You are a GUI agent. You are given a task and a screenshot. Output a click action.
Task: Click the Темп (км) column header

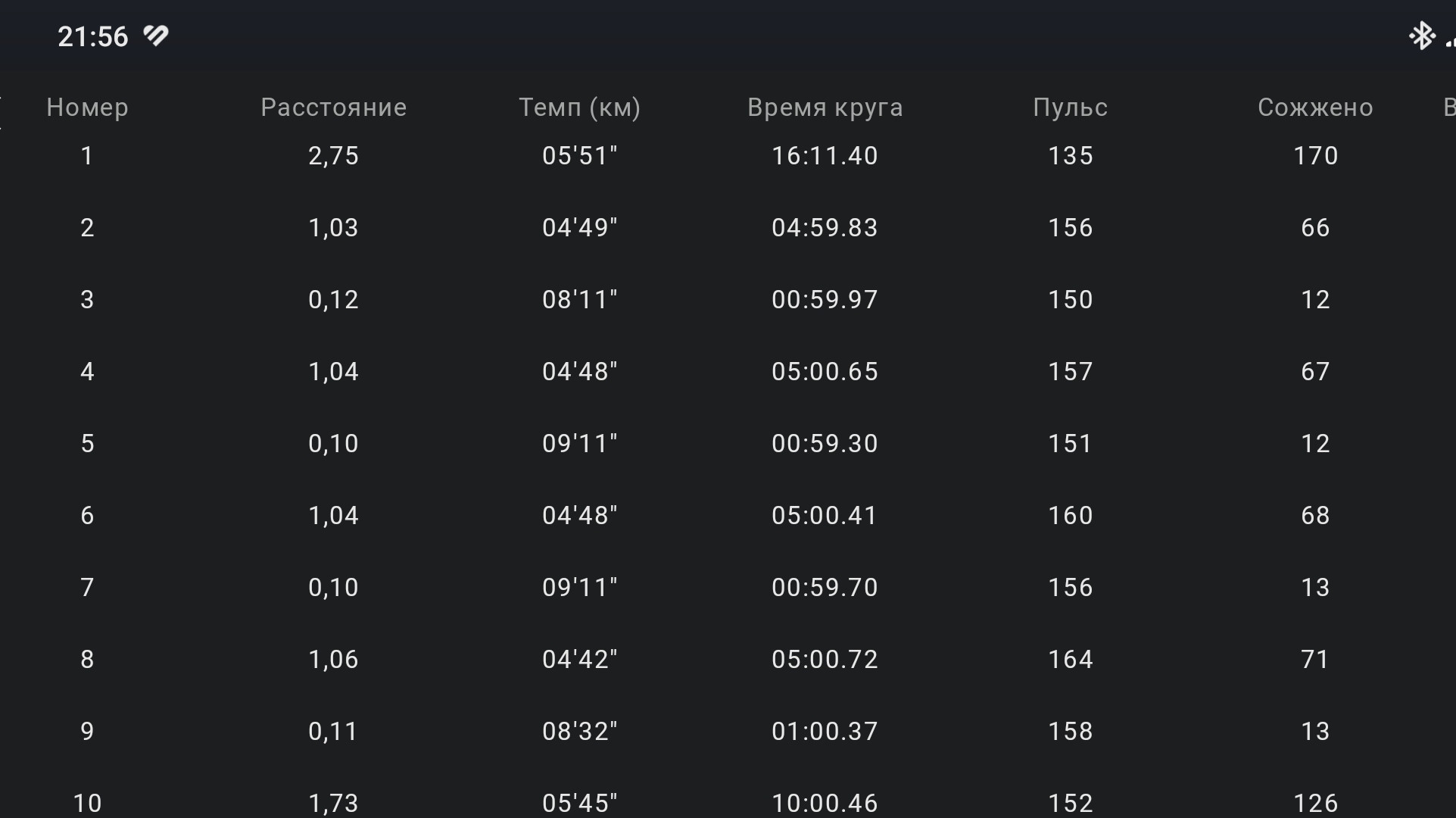pos(579,108)
